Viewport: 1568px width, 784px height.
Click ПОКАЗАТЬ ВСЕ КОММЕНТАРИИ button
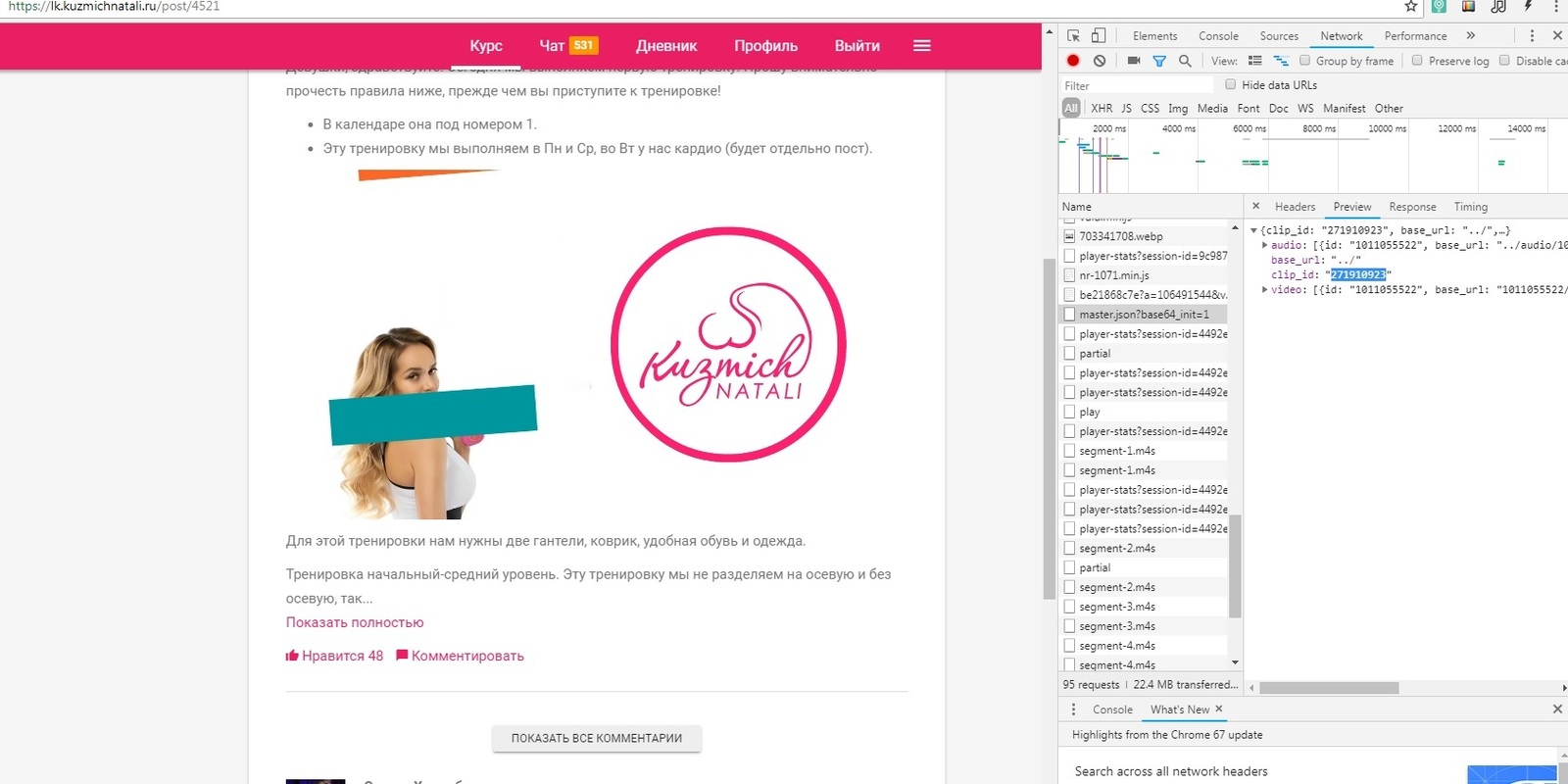[597, 738]
